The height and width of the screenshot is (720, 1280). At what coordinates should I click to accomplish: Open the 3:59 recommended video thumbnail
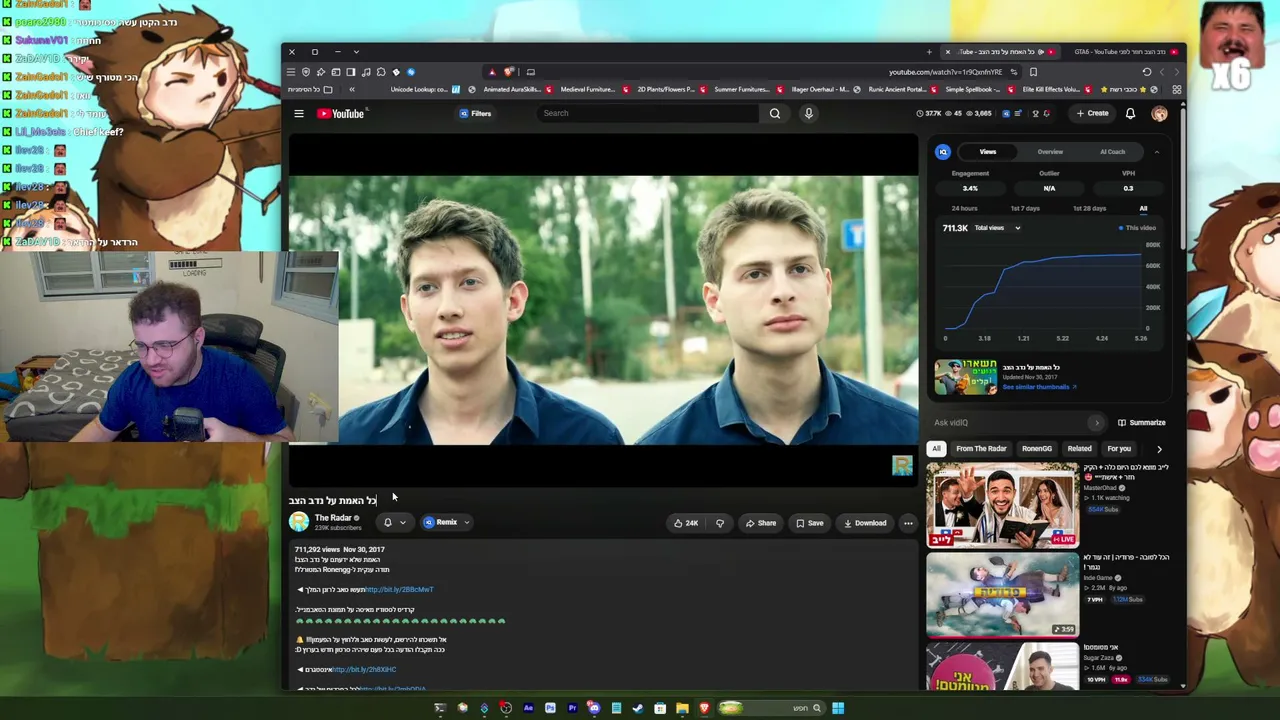(x=1003, y=595)
